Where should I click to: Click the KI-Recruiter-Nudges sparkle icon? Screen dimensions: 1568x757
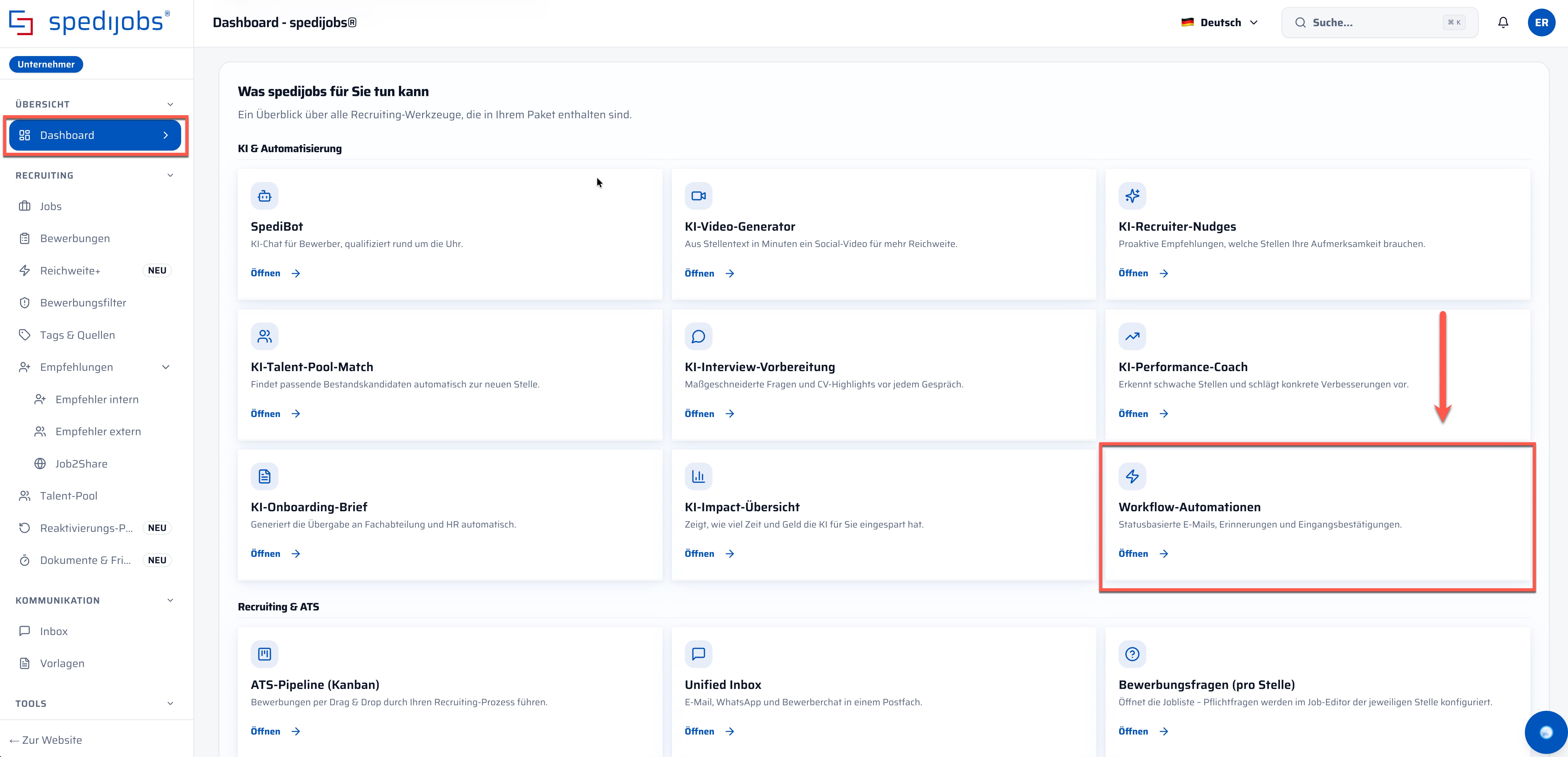(x=1132, y=196)
